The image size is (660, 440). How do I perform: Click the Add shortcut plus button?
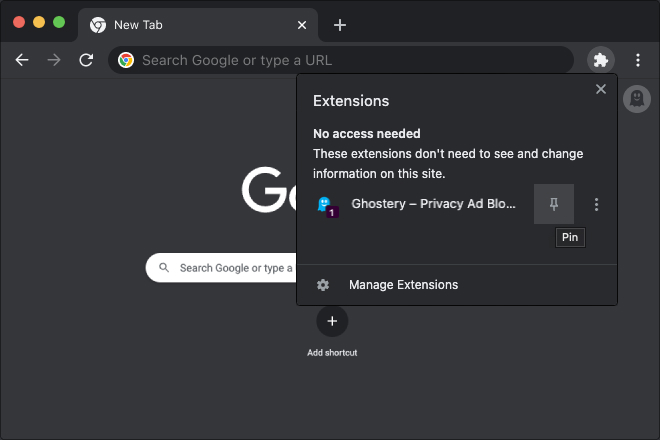(332, 321)
